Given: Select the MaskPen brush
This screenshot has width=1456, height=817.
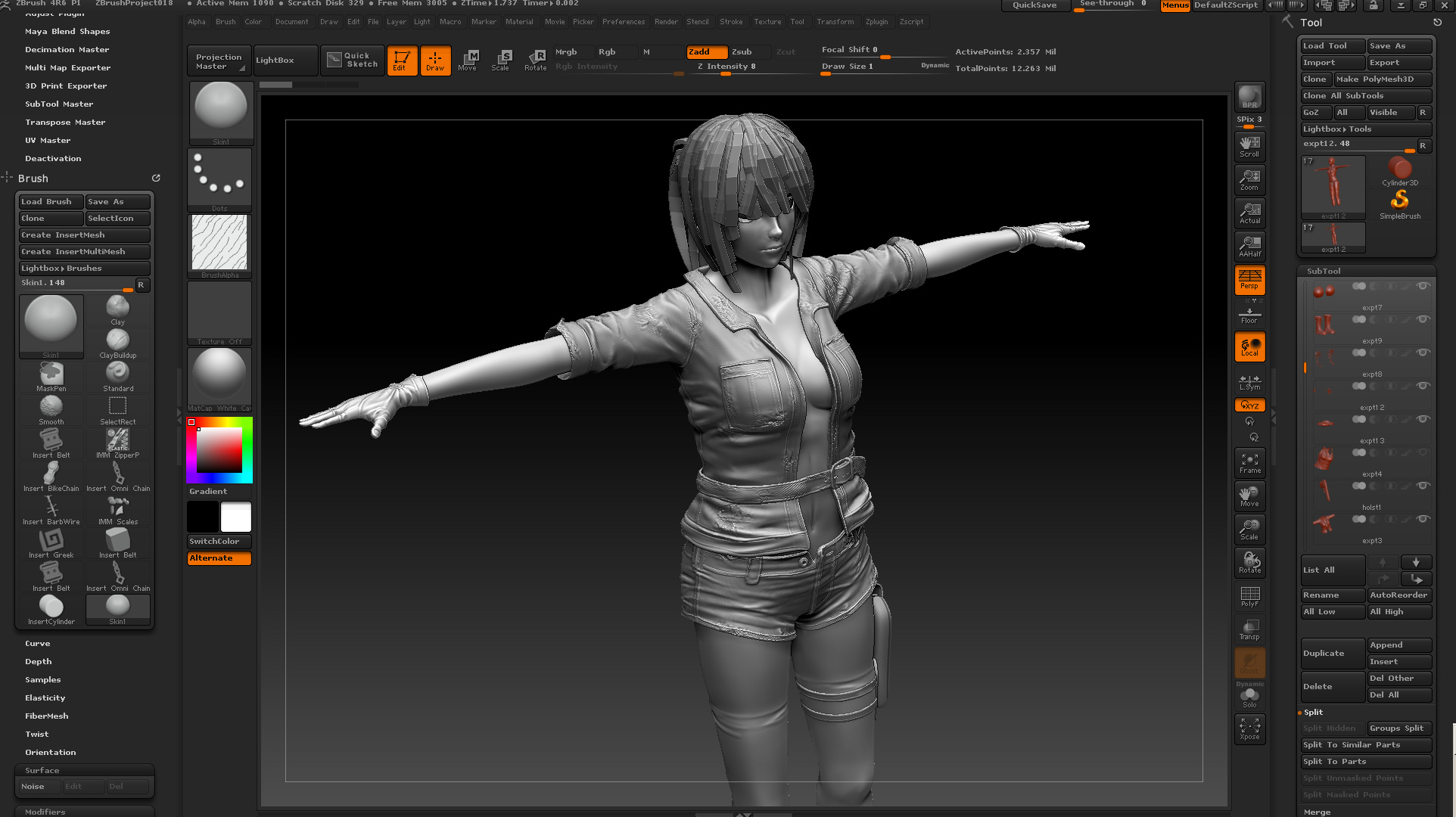Looking at the screenshot, I should [51, 375].
